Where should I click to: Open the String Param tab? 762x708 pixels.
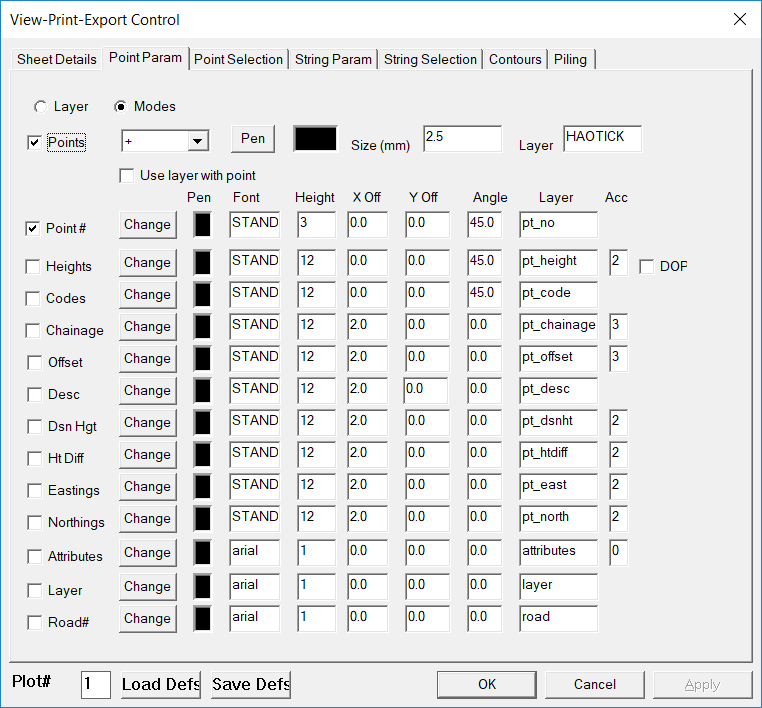pos(333,59)
